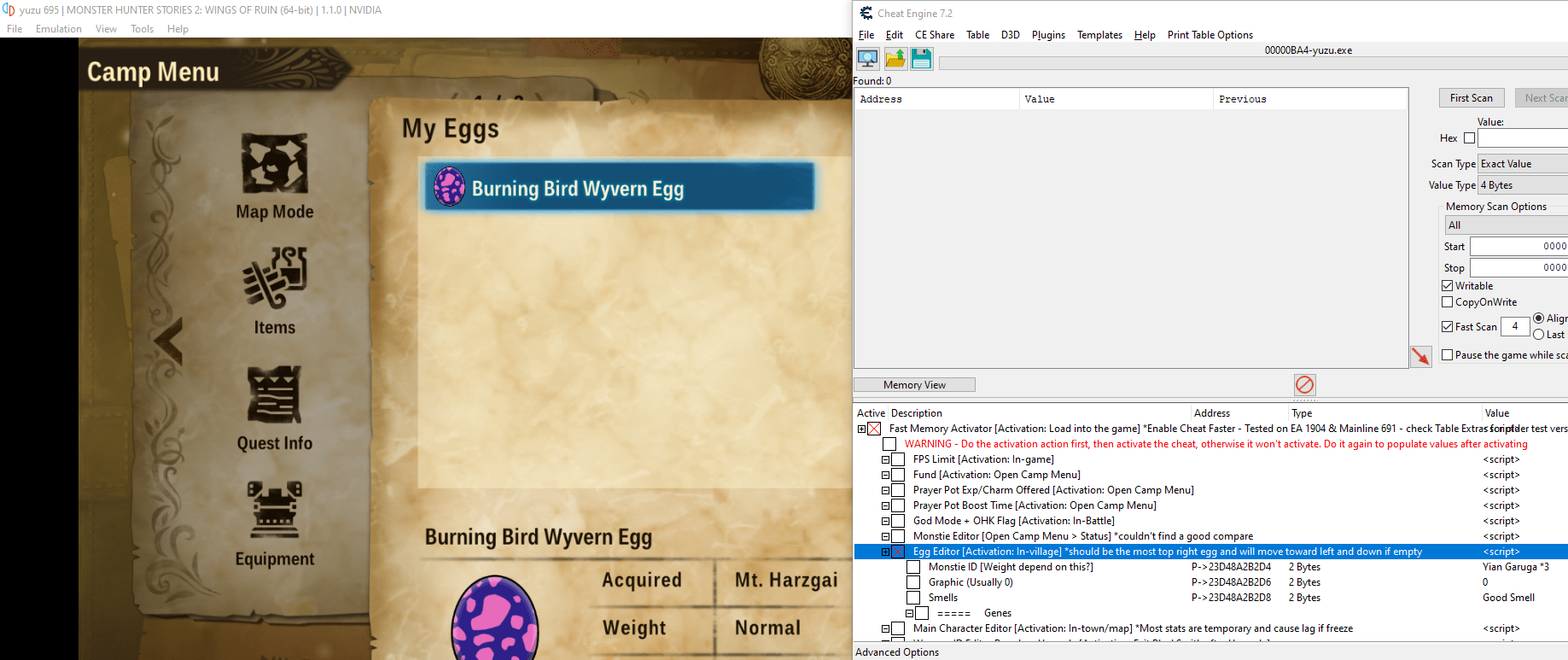Screen dimensions: 1568x660
Task: Open Cheat Engine Edit menu
Action: (x=895, y=35)
